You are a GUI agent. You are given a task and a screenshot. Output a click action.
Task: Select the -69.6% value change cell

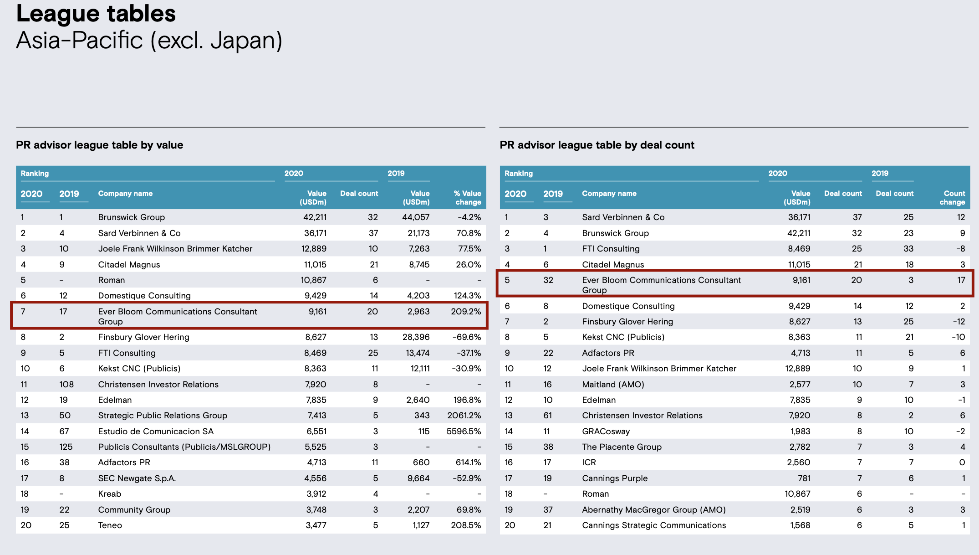pyautogui.click(x=467, y=337)
